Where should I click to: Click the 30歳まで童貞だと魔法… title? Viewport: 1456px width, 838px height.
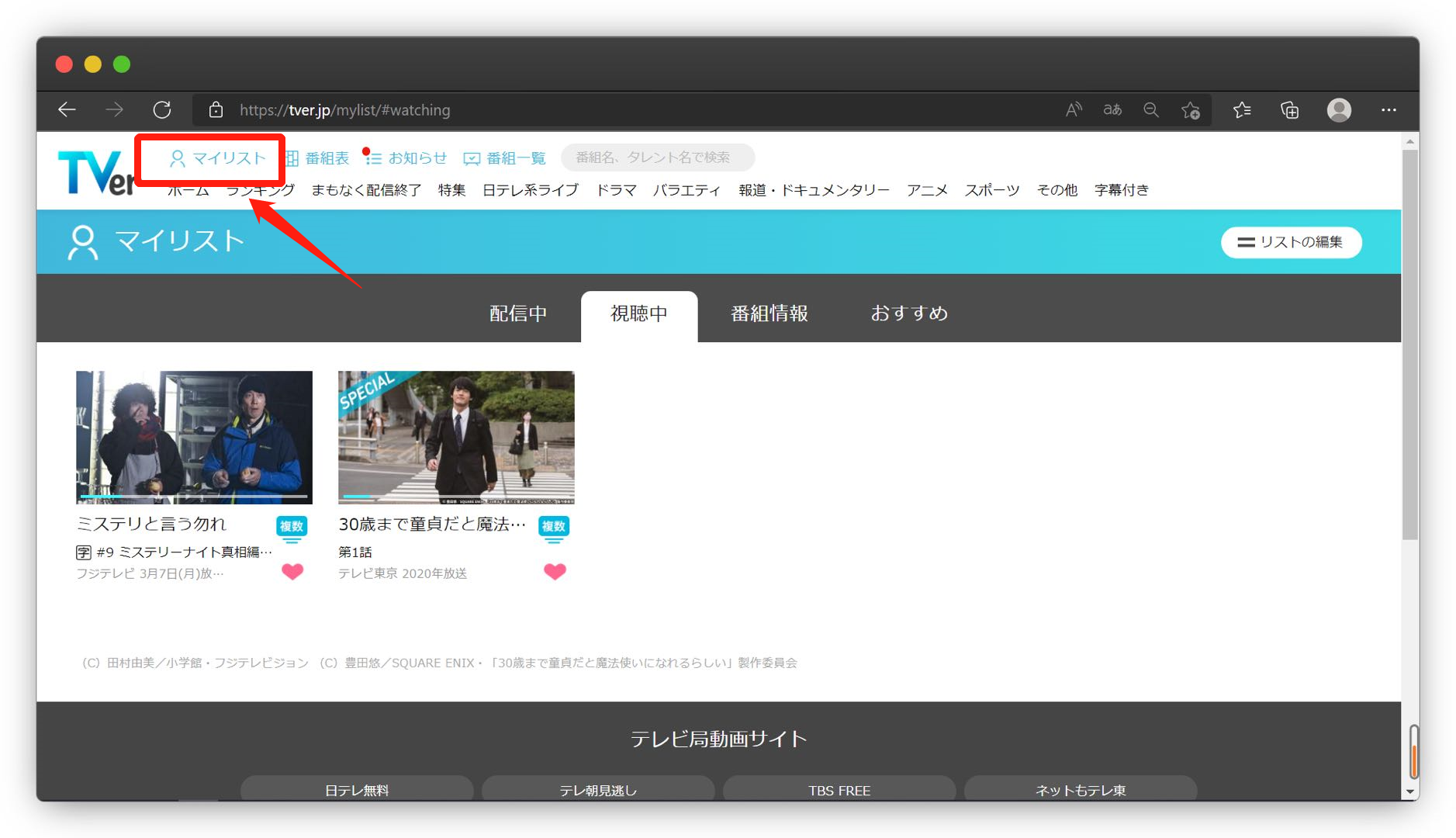432,525
